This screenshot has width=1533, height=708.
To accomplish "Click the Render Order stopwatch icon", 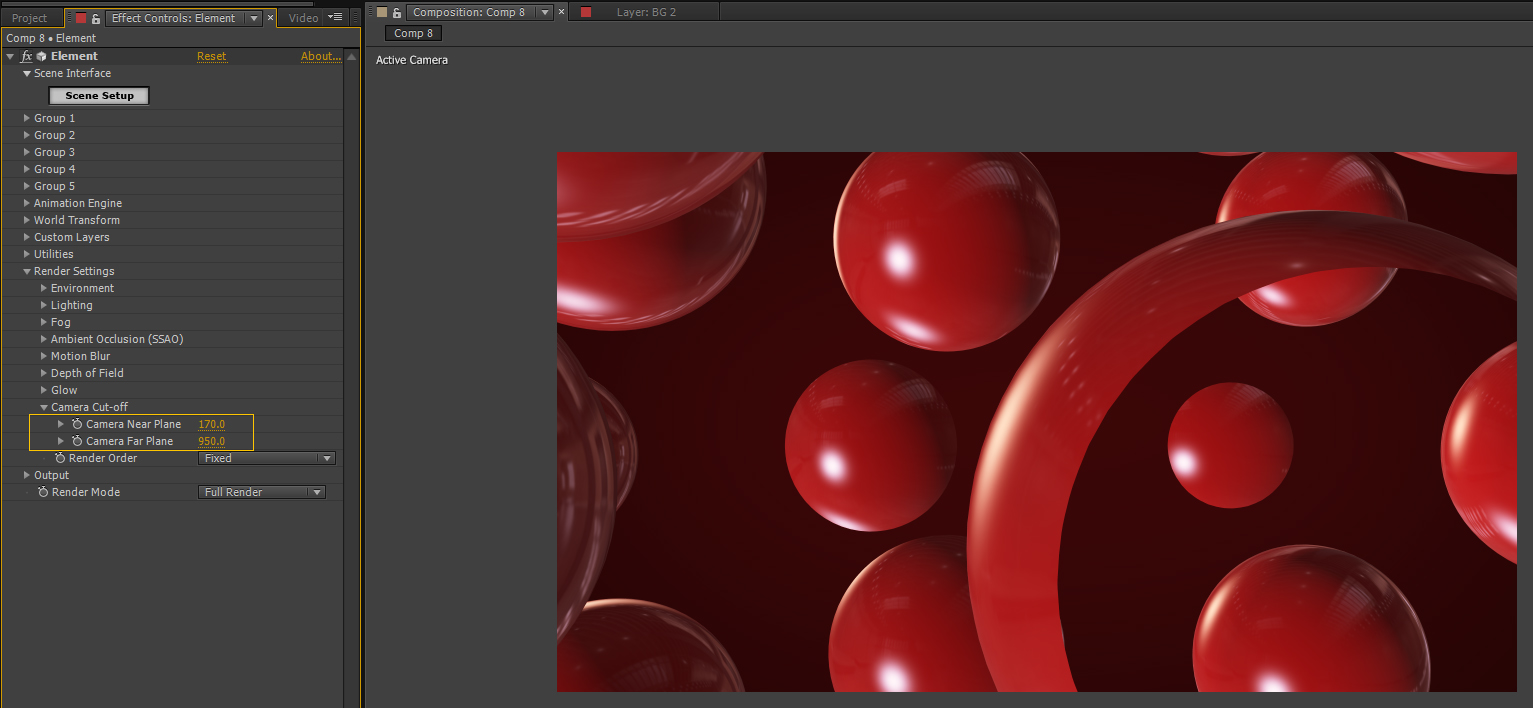I will 60,459.
